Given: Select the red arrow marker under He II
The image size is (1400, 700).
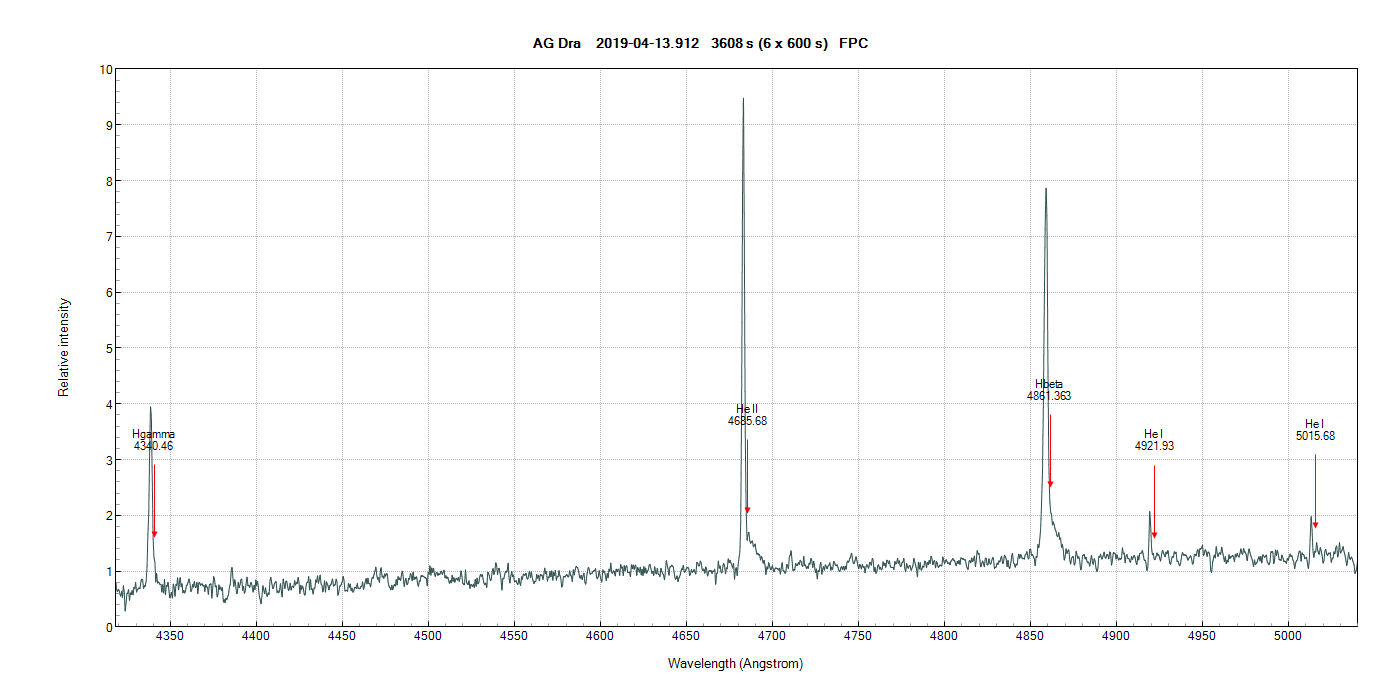Looking at the screenshot, I should (x=747, y=478).
